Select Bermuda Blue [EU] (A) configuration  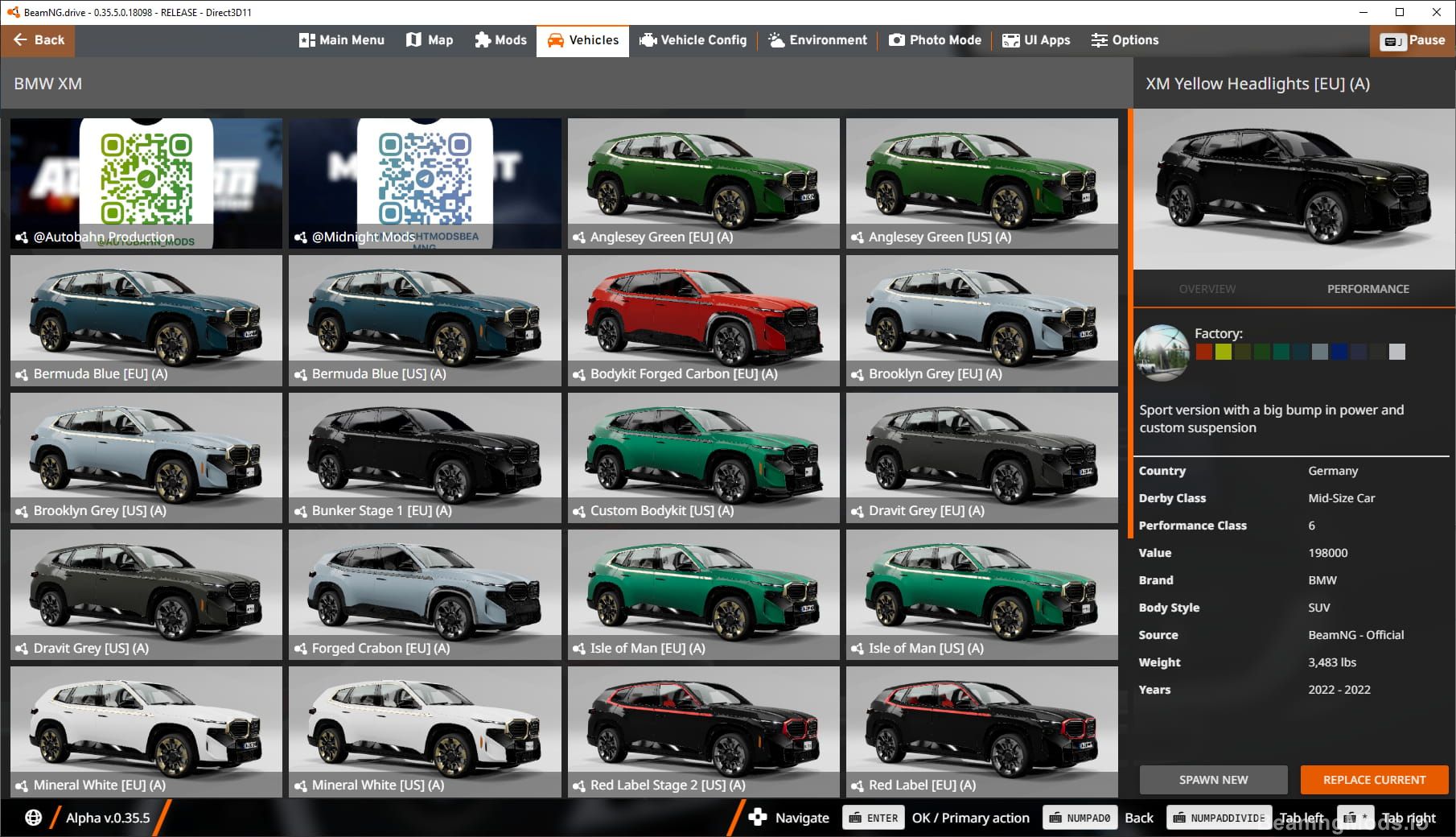click(146, 320)
